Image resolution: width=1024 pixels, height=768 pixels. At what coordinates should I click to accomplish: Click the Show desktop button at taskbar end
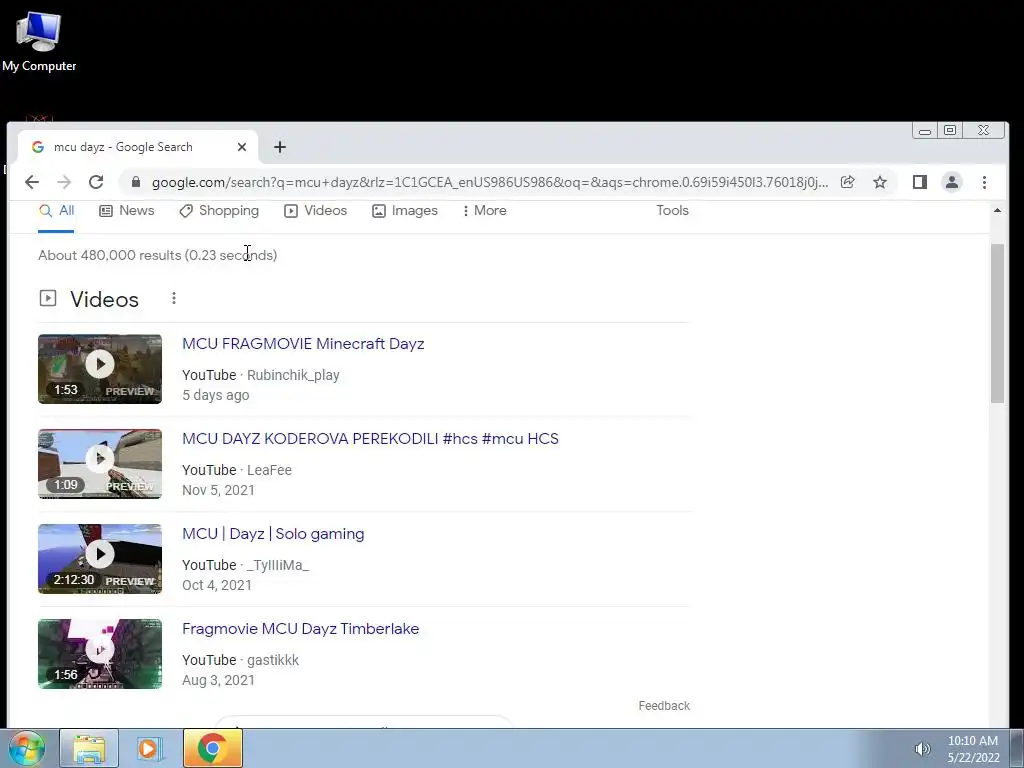click(x=1017, y=748)
